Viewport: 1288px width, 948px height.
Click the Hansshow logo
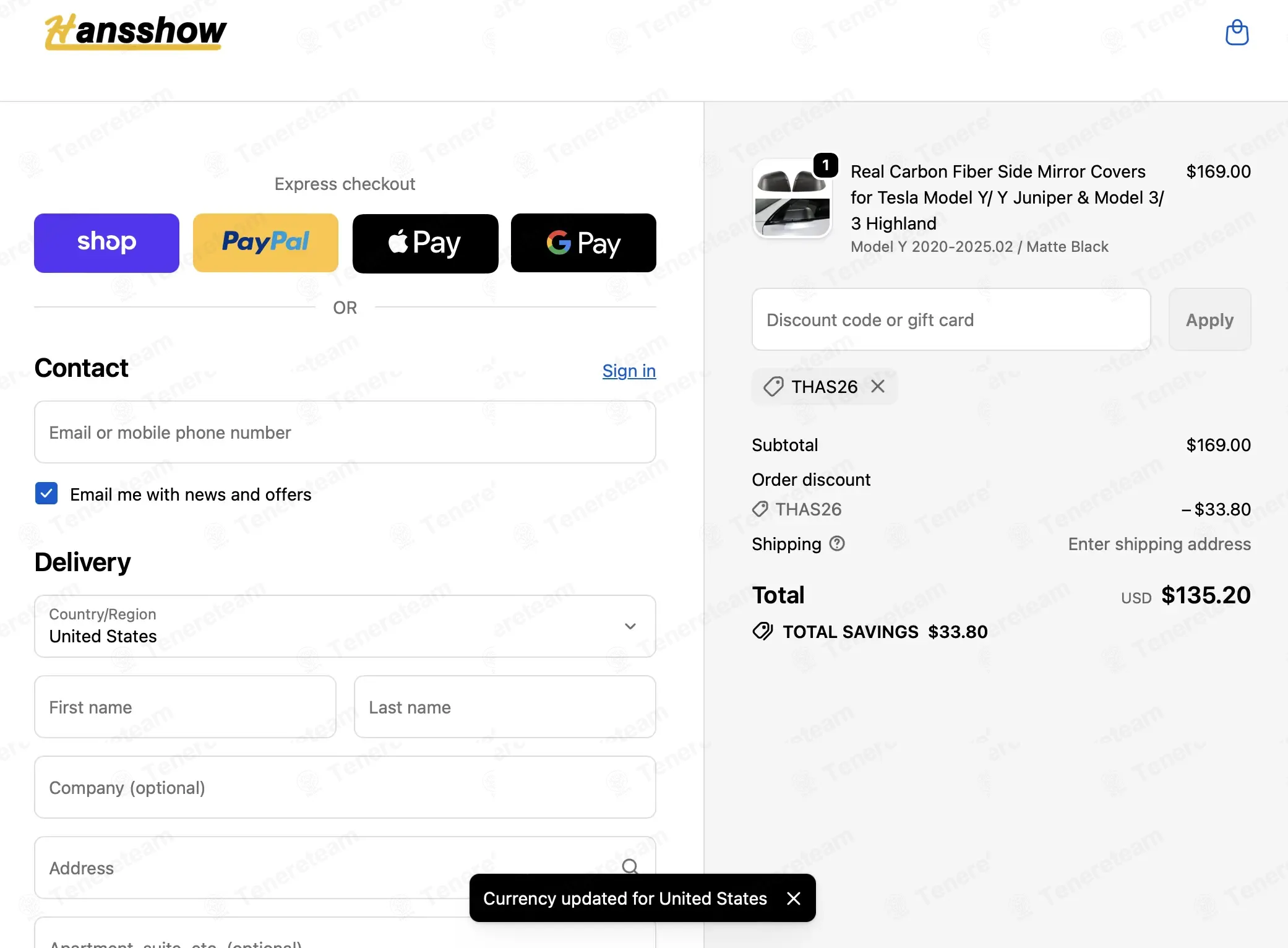click(135, 32)
